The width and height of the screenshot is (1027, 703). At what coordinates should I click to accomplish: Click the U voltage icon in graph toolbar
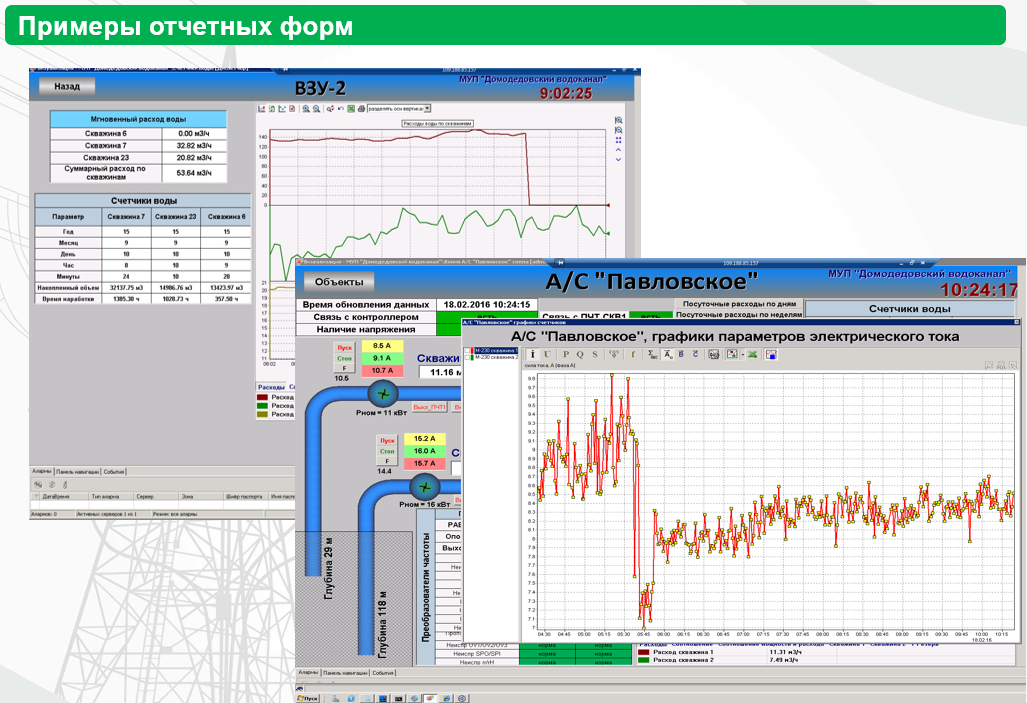pos(547,354)
